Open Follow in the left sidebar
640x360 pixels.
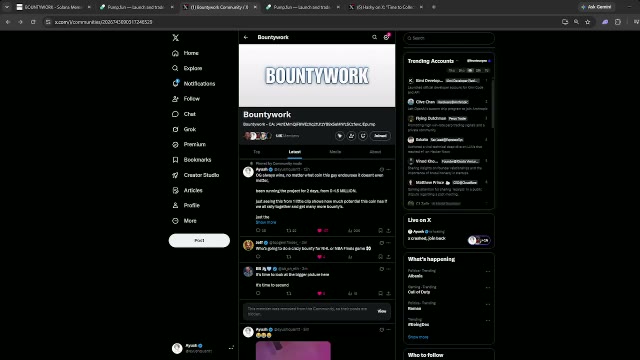186,99
